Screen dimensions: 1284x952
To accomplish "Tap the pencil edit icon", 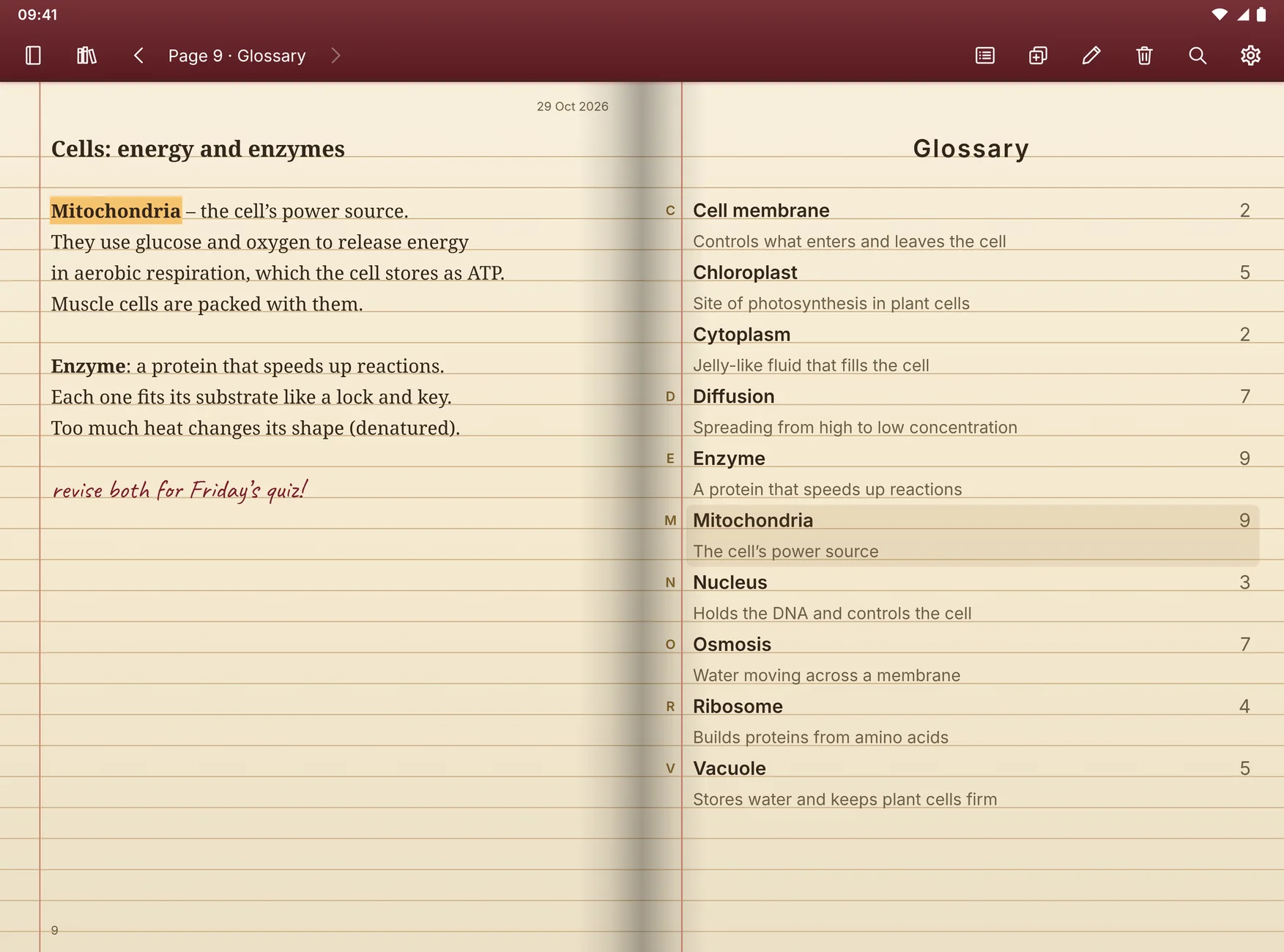I will coord(1091,56).
